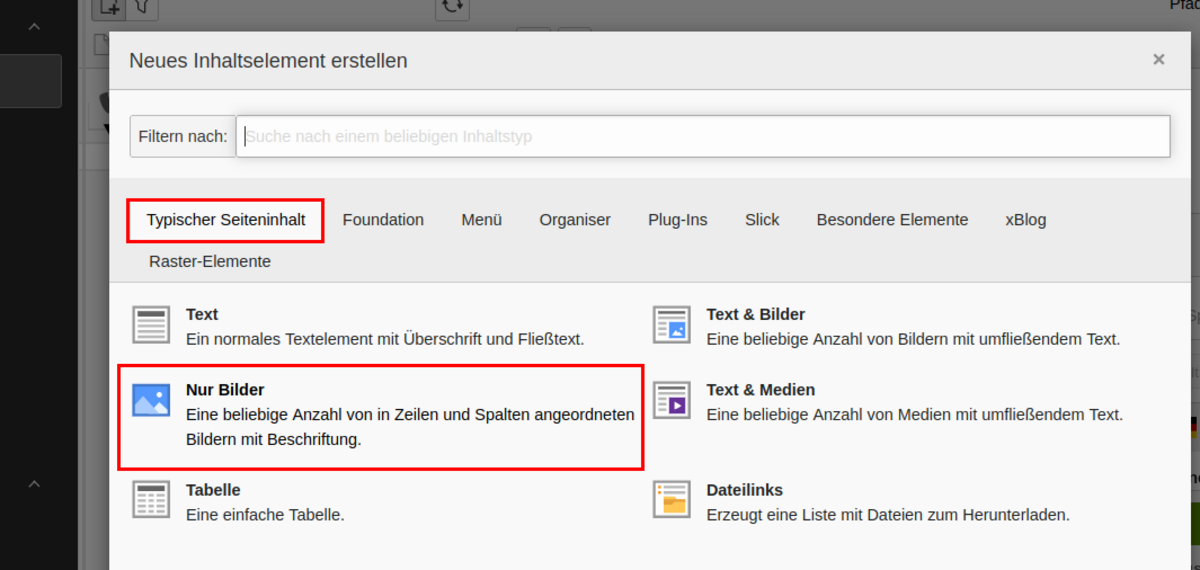Choose the Nur Bilder image icon
Image resolution: width=1200 pixels, height=570 pixels.
pos(152,400)
